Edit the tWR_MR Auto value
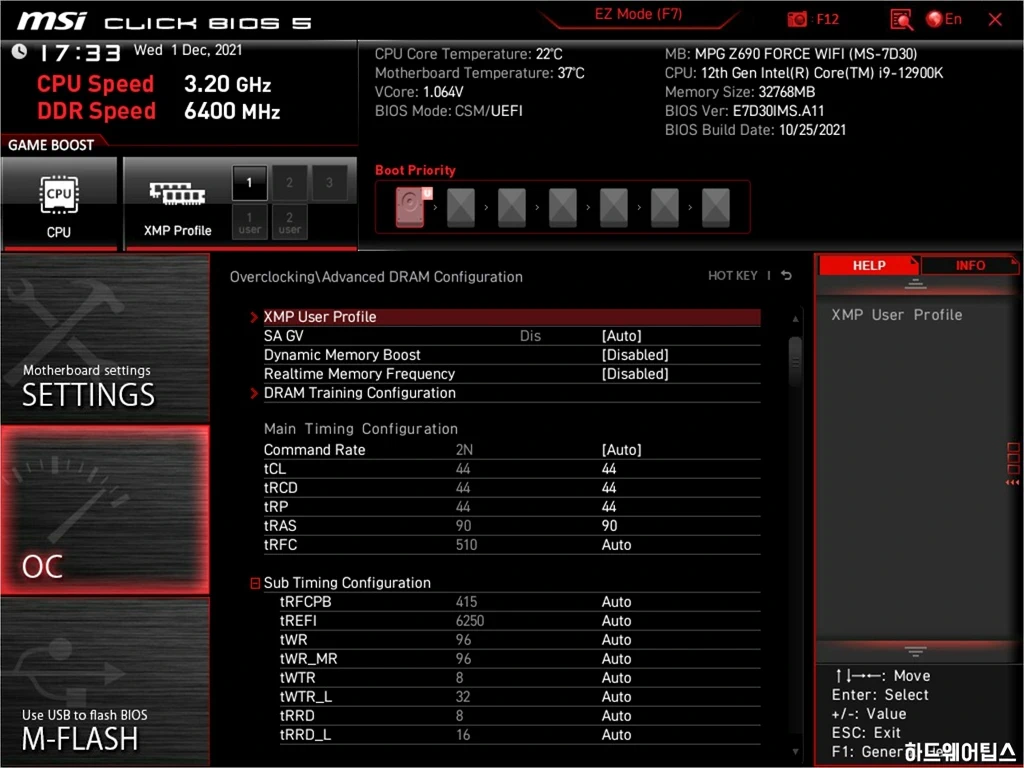Screen dimensions: 1024x768 [x=616, y=658]
